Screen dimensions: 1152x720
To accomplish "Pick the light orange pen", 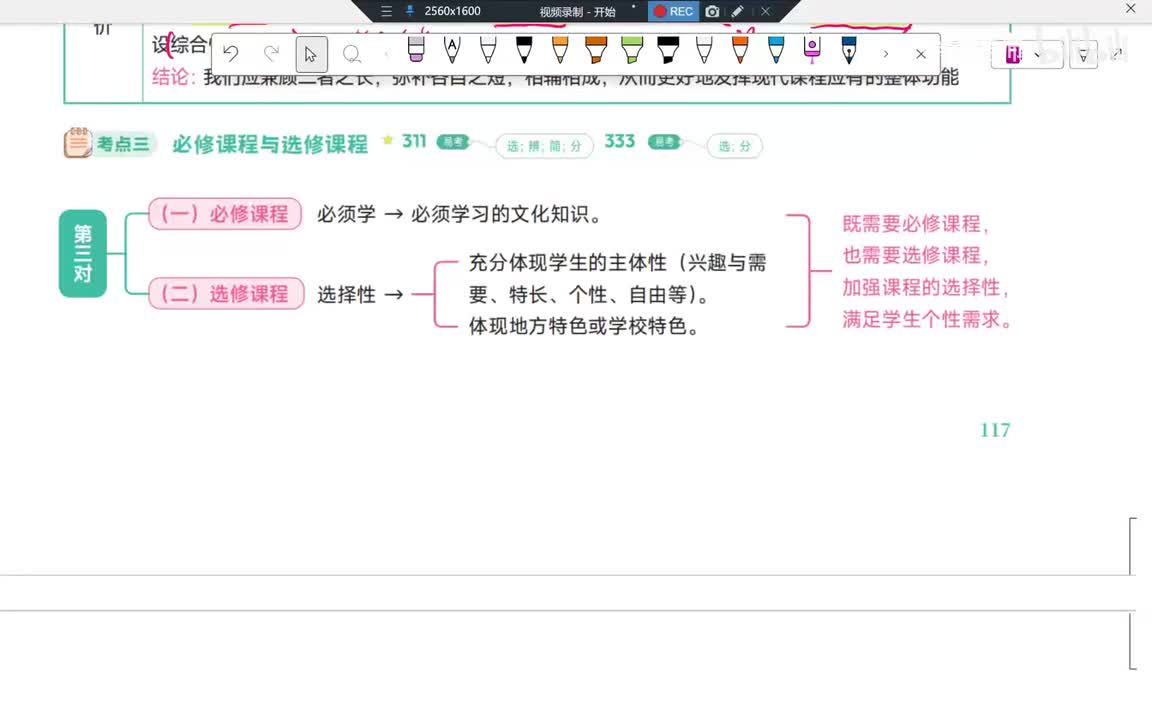I will coord(560,49).
